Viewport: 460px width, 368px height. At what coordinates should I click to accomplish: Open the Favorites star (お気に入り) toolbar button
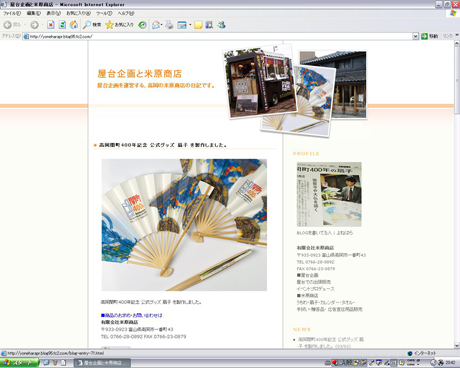click(119, 25)
